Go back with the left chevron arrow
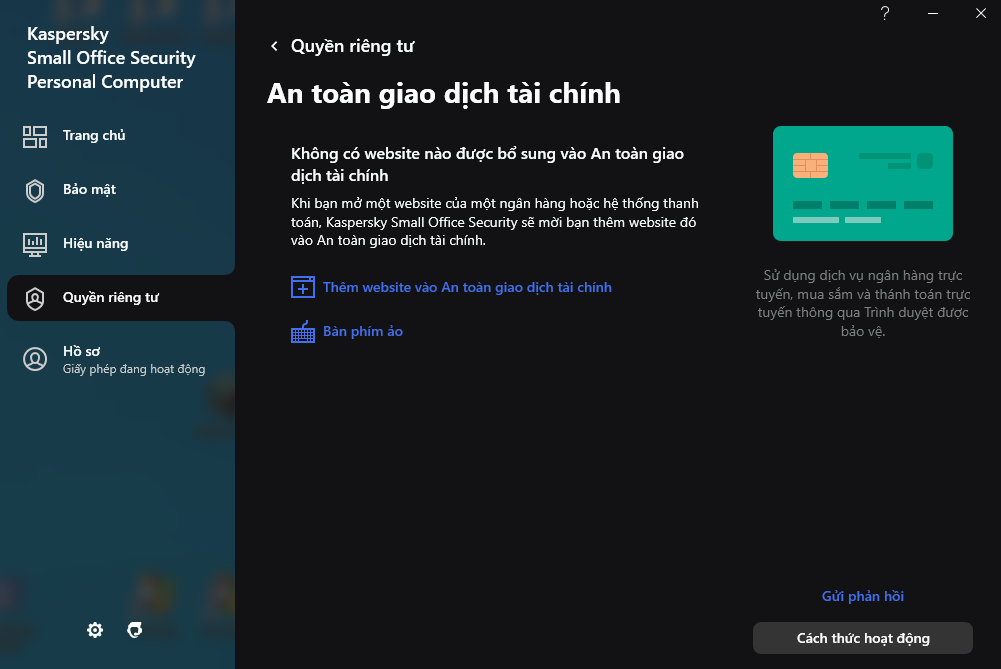The height and width of the screenshot is (669, 1001). pos(274,46)
